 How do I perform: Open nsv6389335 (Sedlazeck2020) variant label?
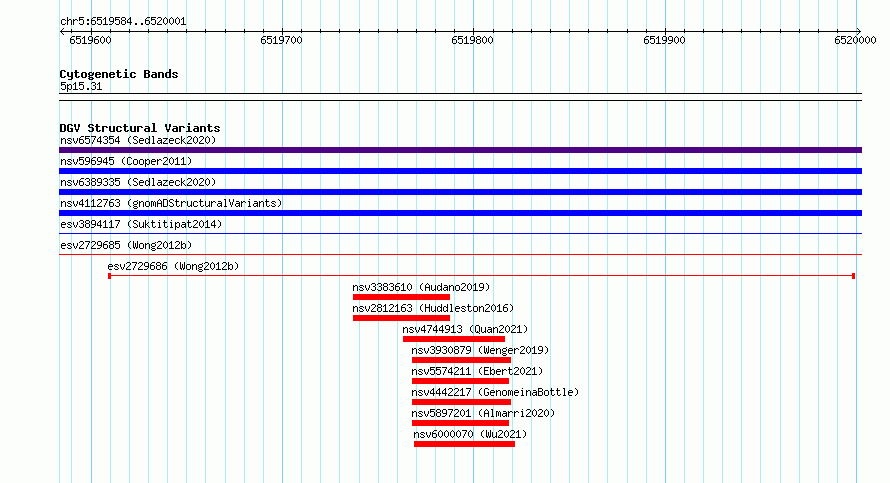[138, 182]
